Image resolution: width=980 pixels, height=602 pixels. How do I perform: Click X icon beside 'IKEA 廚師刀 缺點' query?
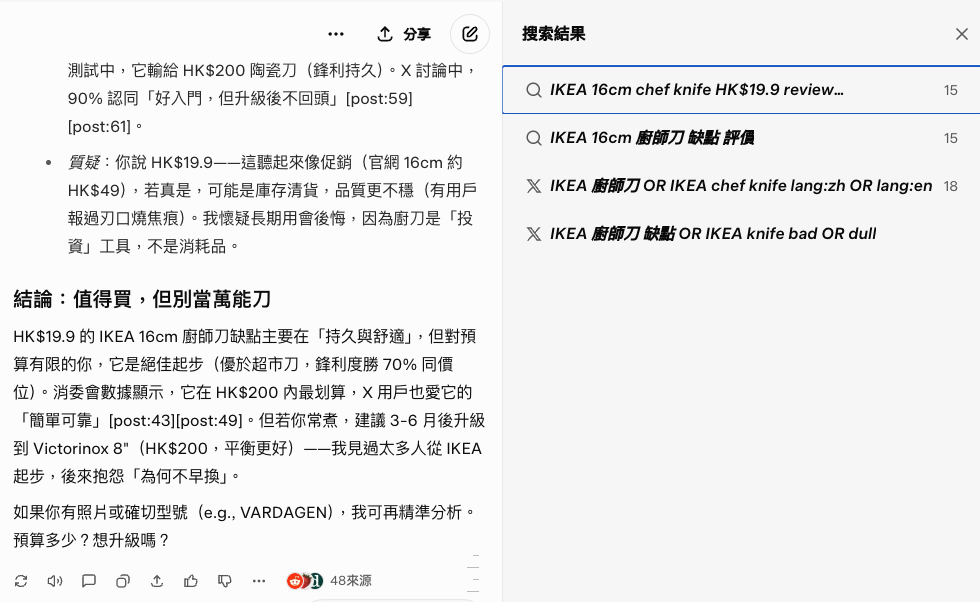(535, 233)
